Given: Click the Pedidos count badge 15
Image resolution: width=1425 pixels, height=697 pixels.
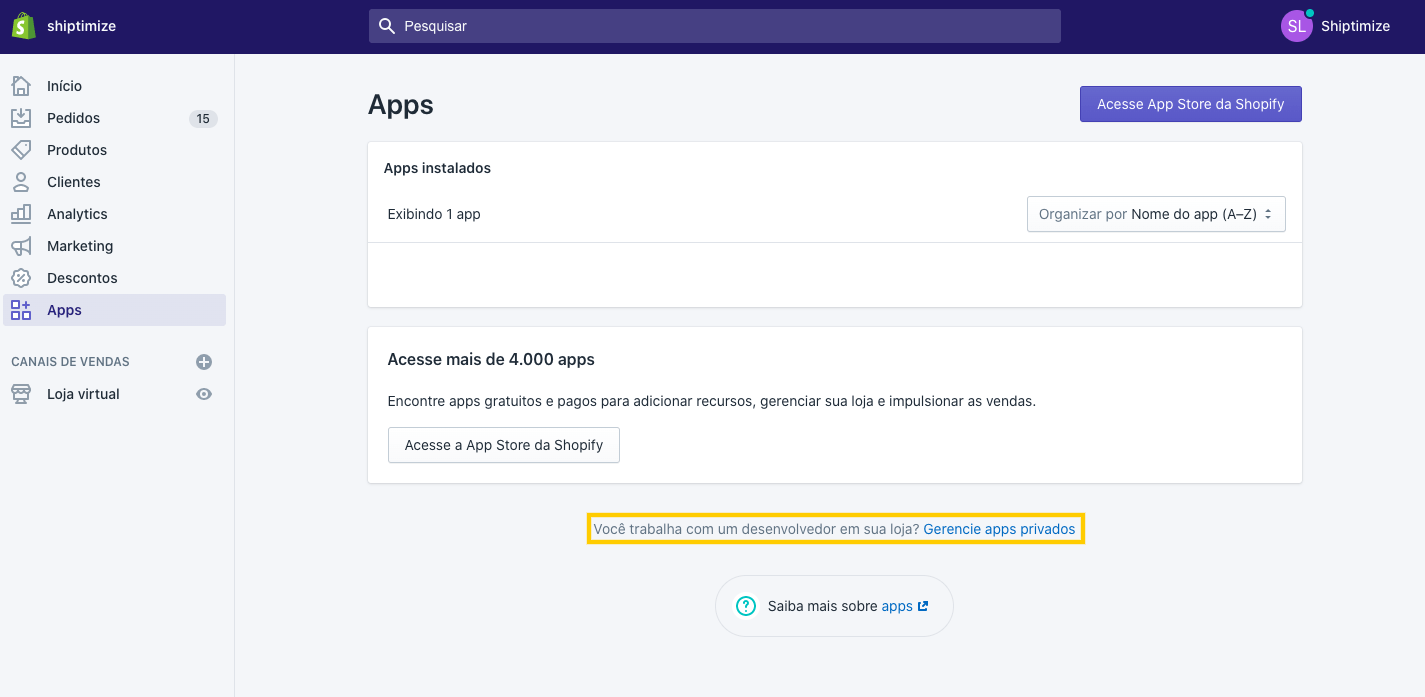Looking at the screenshot, I should (x=203, y=118).
